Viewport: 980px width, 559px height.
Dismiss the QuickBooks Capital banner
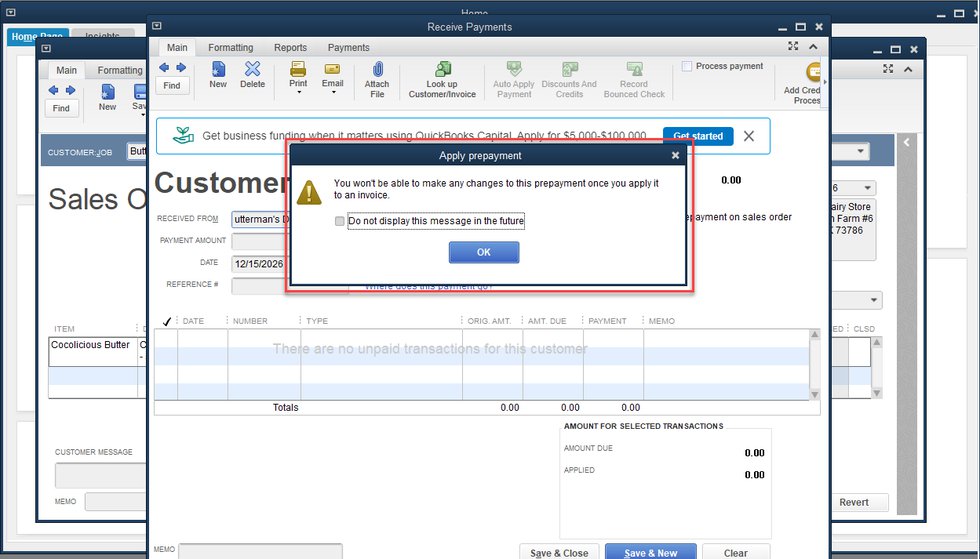[x=749, y=136]
